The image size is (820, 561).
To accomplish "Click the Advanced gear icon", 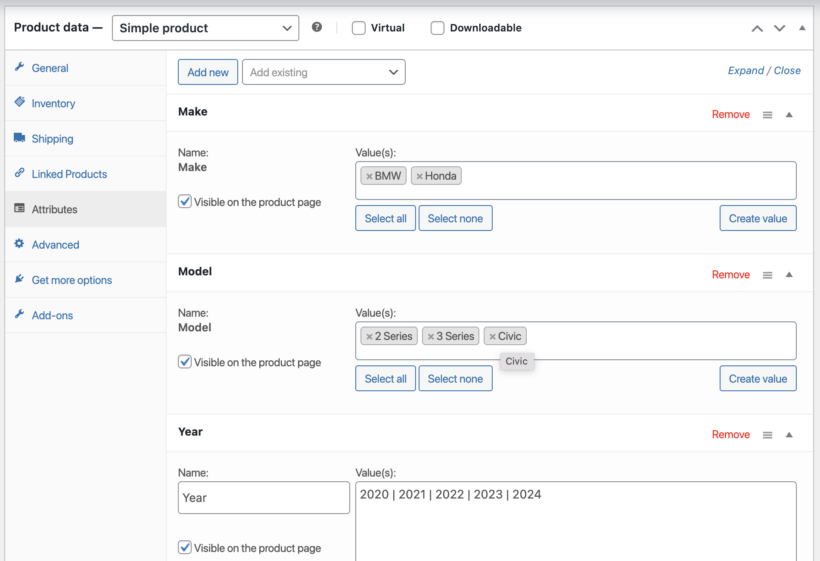I will (x=19, y=244).
